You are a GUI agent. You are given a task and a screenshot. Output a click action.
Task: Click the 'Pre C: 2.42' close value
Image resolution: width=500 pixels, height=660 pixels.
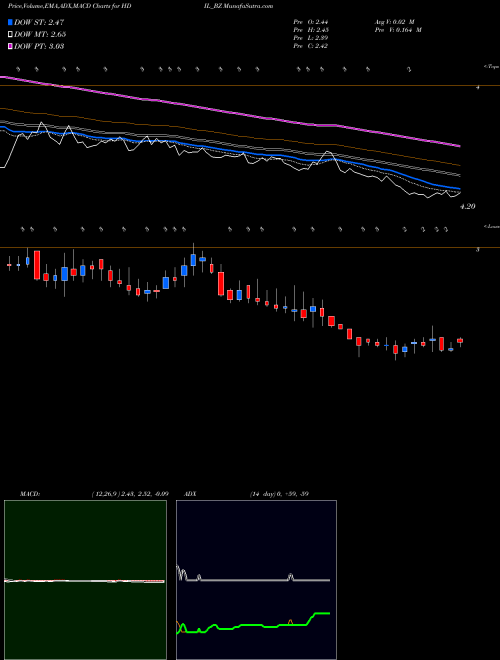pos(311,46)
